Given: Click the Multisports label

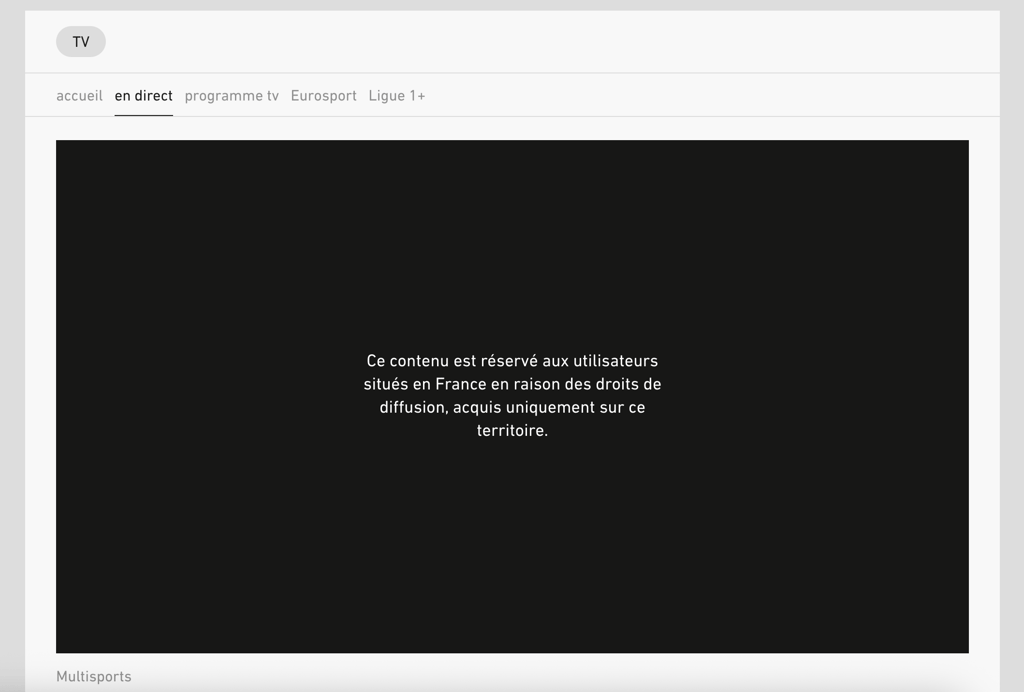Looking at the screenshot, I should 94,676.
